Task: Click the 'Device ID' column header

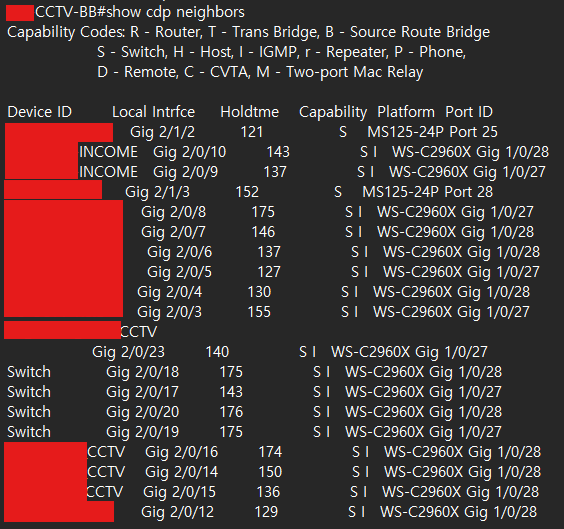Action: (40, 112)
